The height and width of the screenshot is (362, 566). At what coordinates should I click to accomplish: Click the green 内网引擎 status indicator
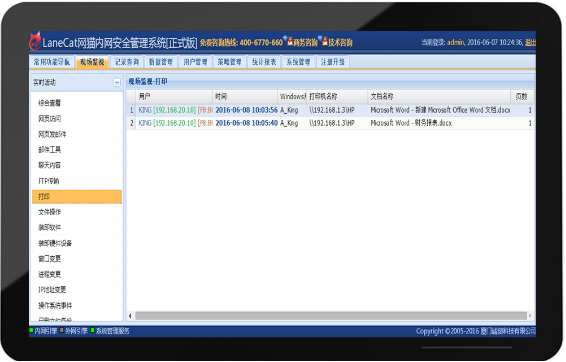pos(31,330)
